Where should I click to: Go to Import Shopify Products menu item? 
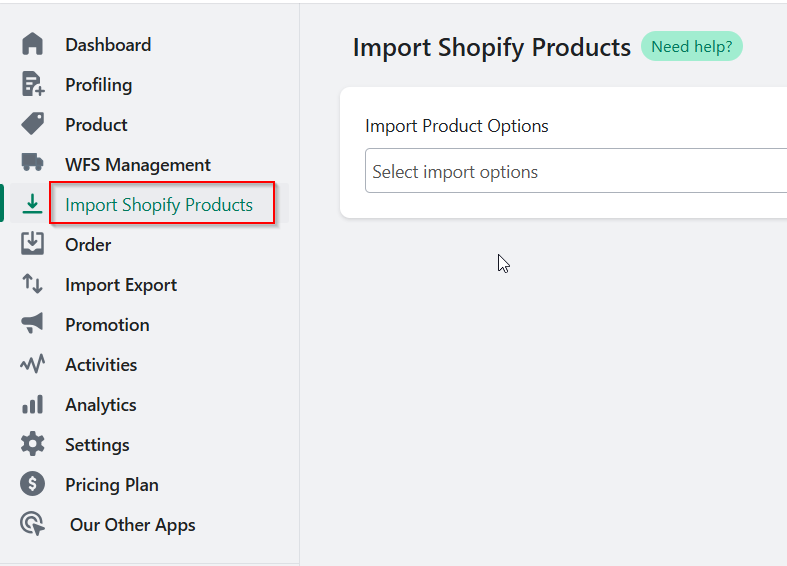(159, 205)
